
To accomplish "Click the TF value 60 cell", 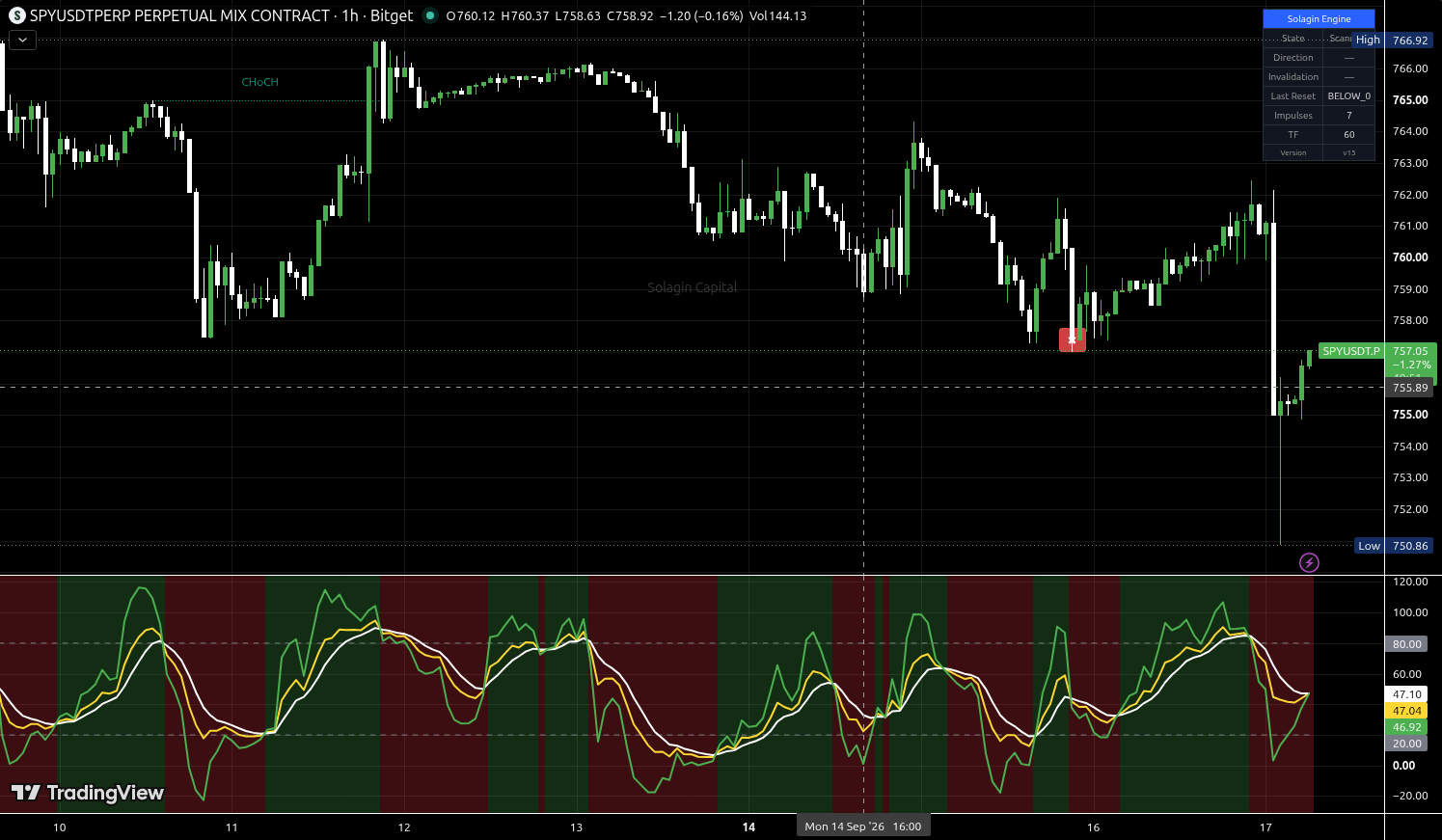I will click(x=1348, y=135).
